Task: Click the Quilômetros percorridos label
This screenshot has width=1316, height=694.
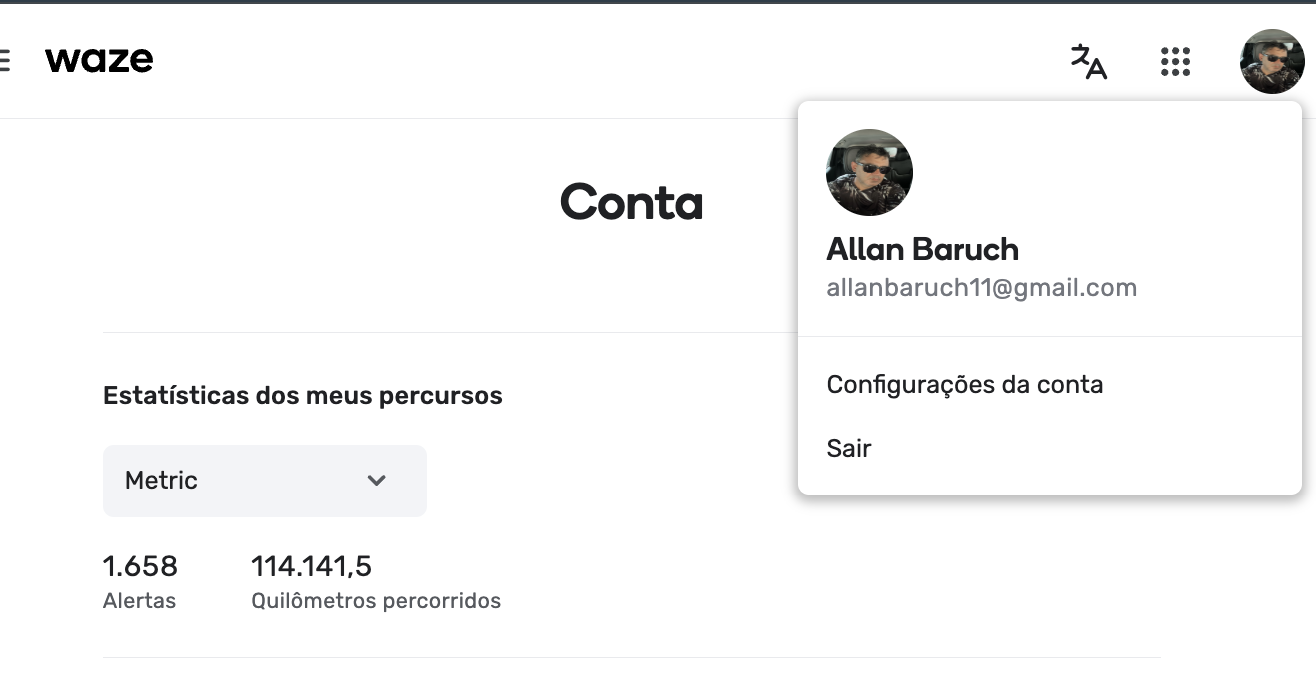Action: pyautogui.click(x=376, y=601)
